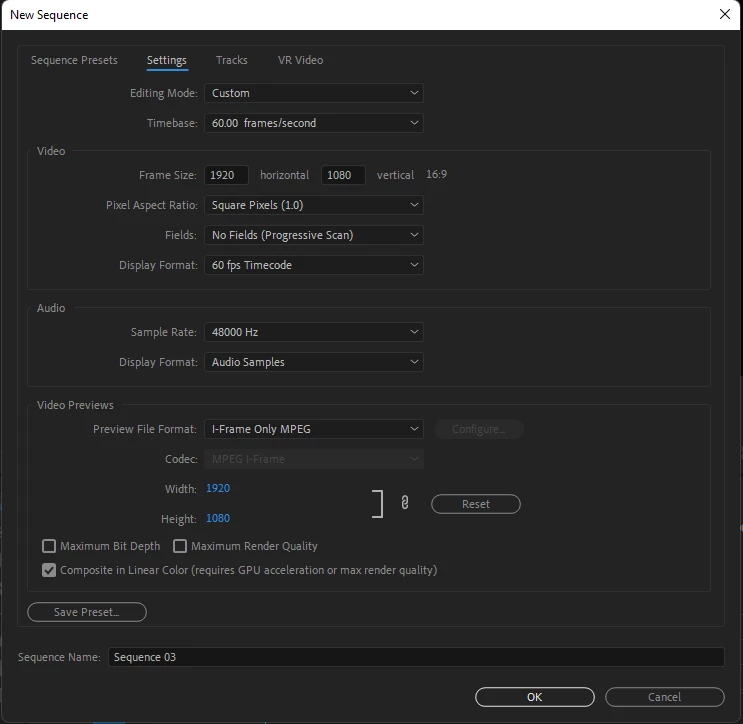This screenshot has width=743, height=724.
Task: Click the horizontal frame size field 1920
Action: 227,175
